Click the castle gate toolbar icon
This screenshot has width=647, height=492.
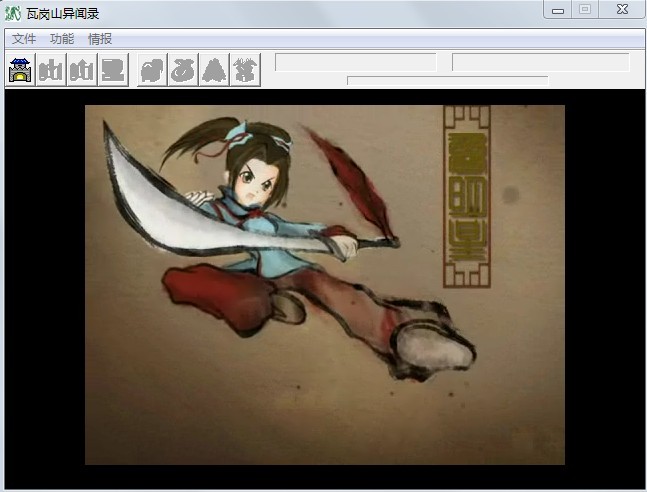tap(20, 70)
